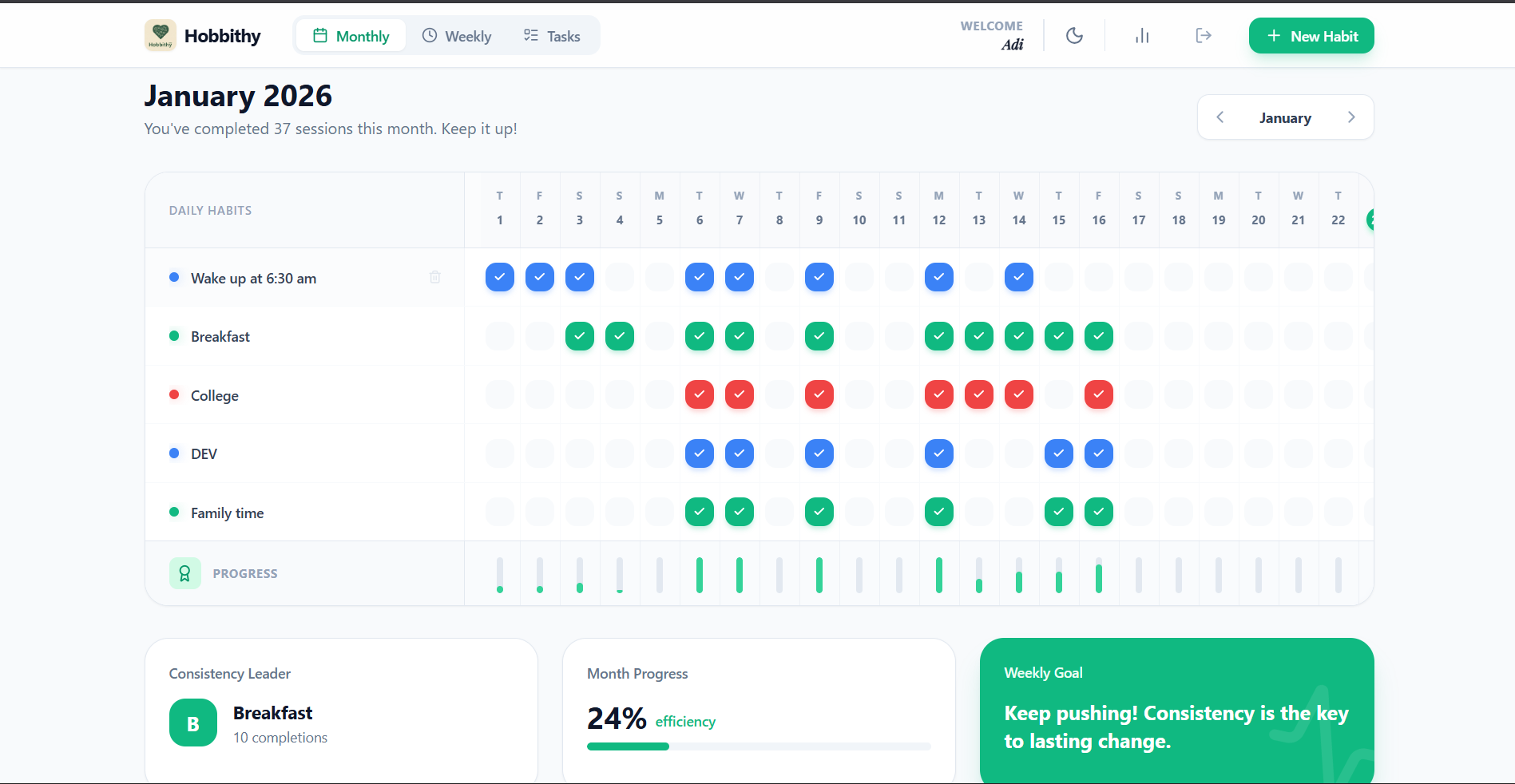This screenshot has height=784, width=1515.
Task: Click the January 2026 heading
Action: click(238, 96)
